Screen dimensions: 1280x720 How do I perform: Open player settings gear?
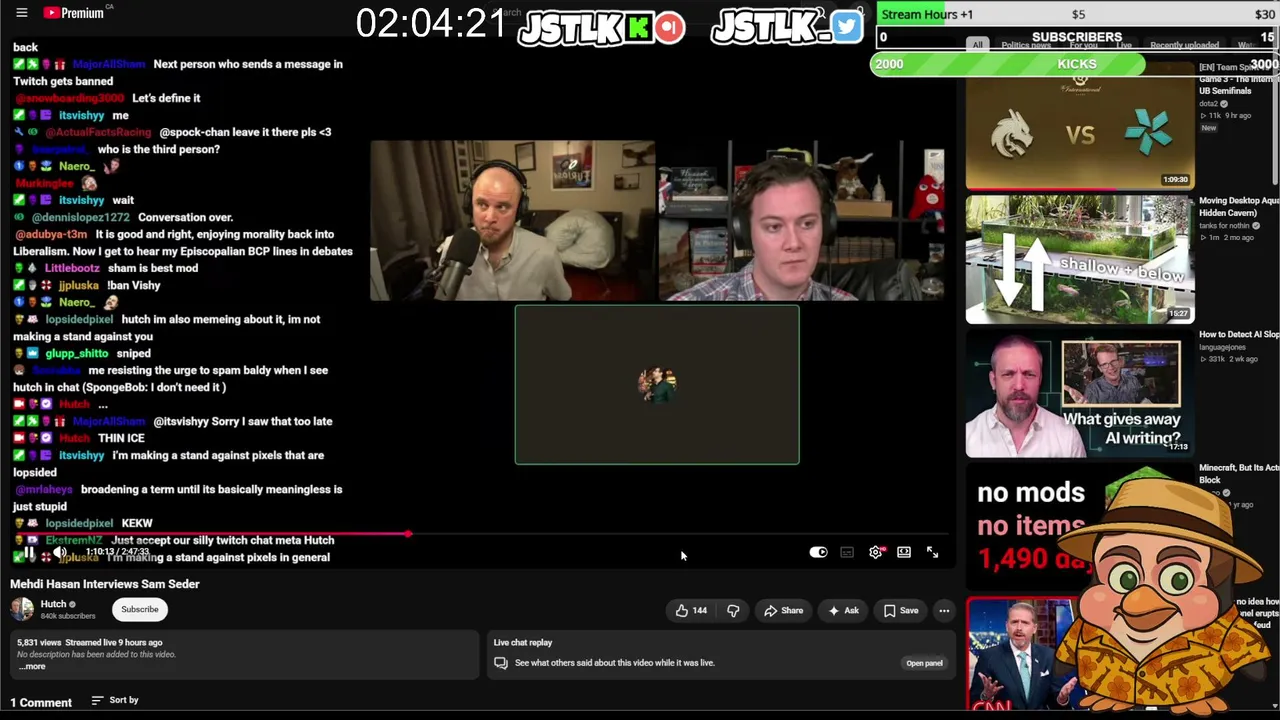tap(876, 552)
